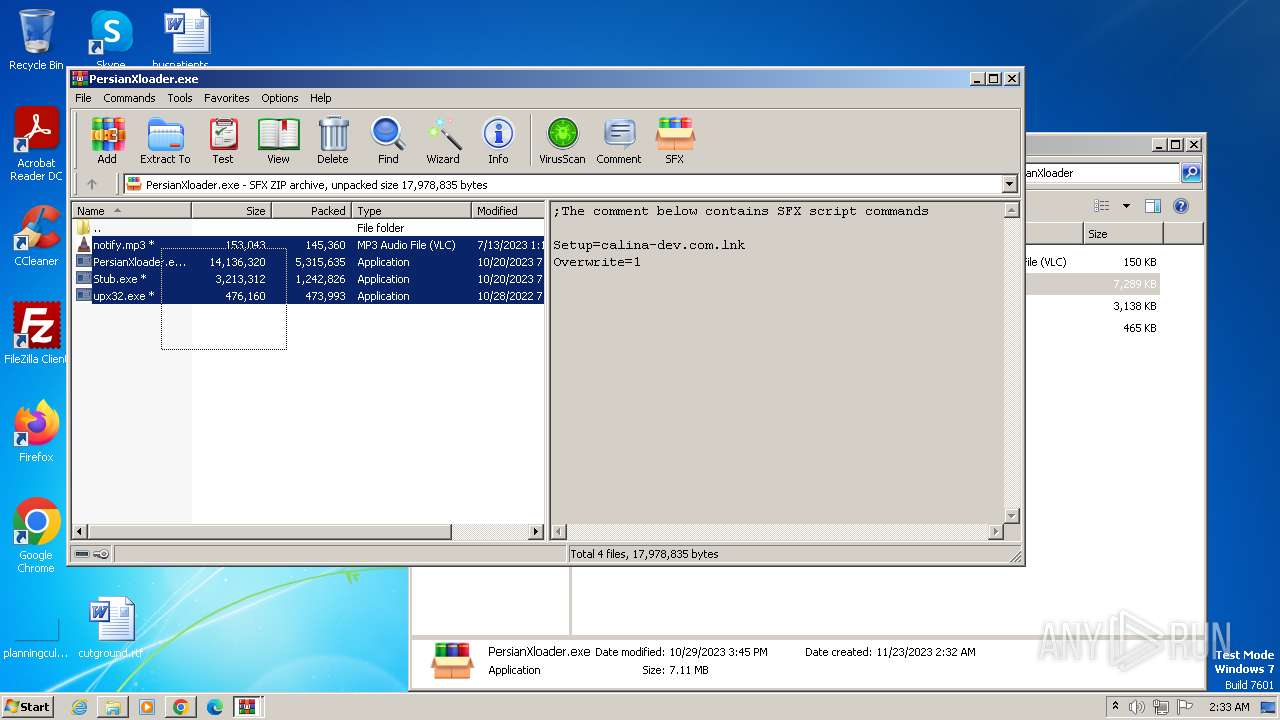
Task: Click the Extract To toolbar icon
Action: coord(165,140)
